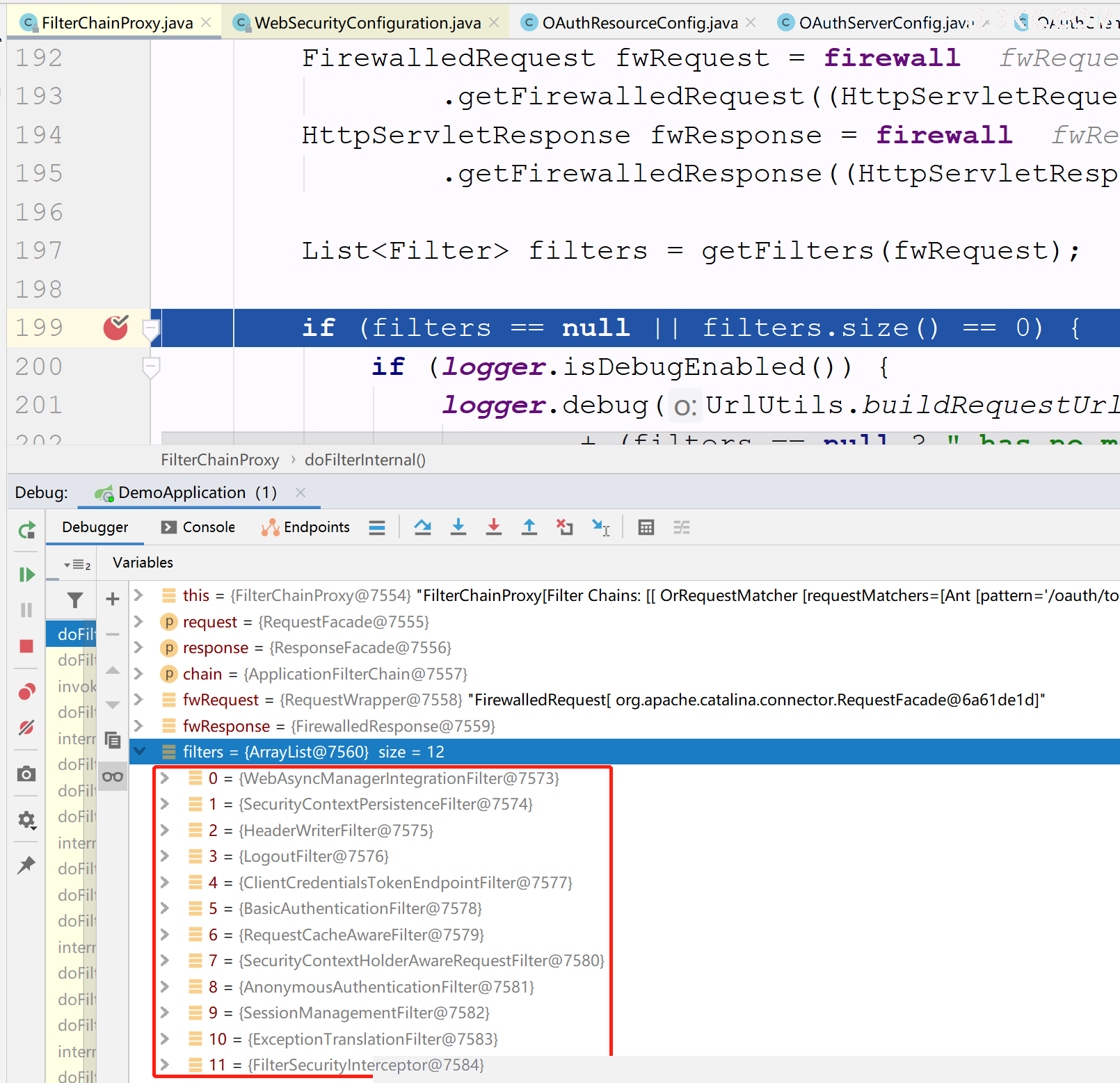The height and width of the screenshot is (1083, 1120).
Task: Move watch up arrow
Action: (x=113, y=671)
